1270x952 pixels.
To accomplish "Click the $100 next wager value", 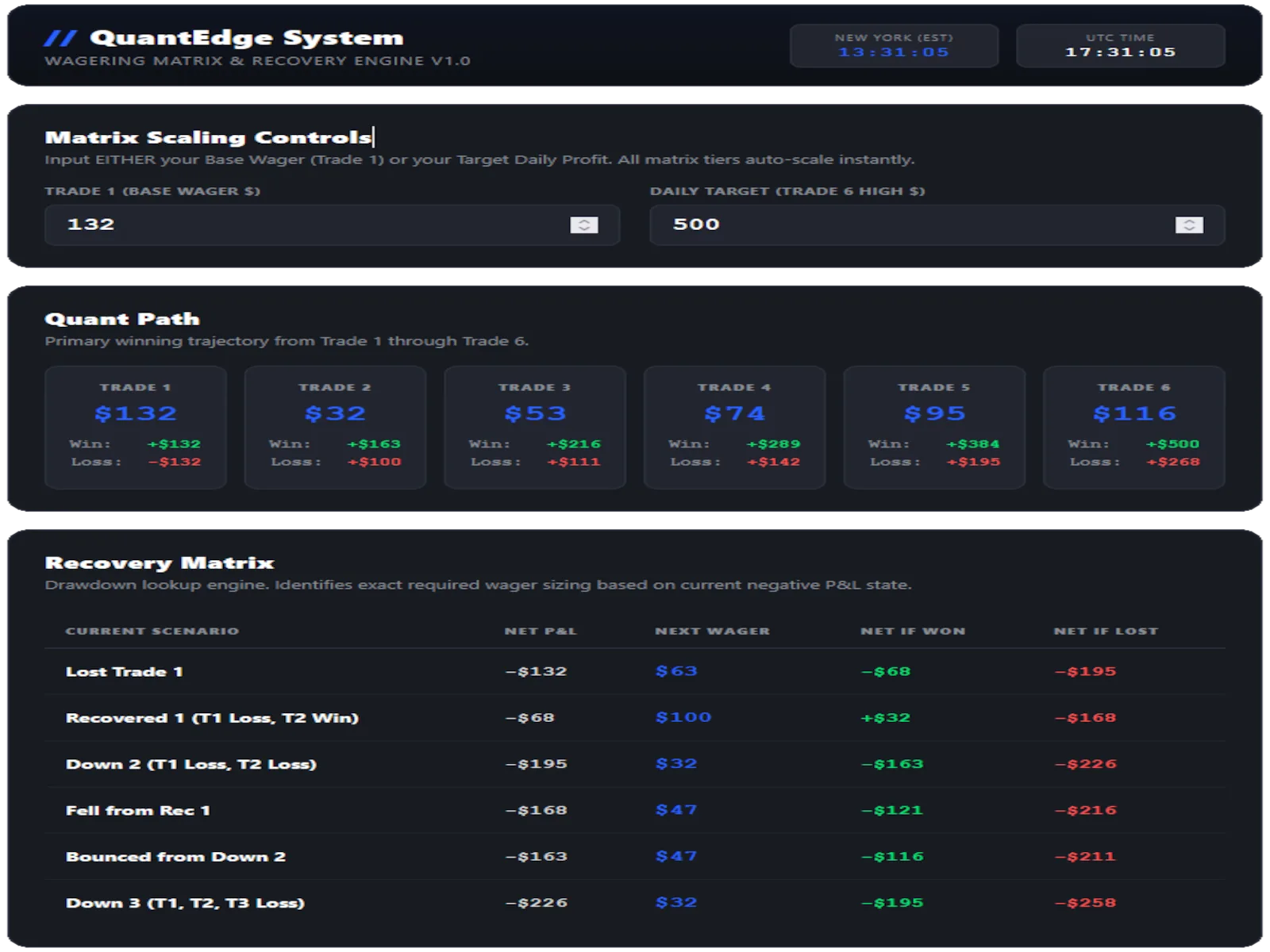I will tap(683, 717).
